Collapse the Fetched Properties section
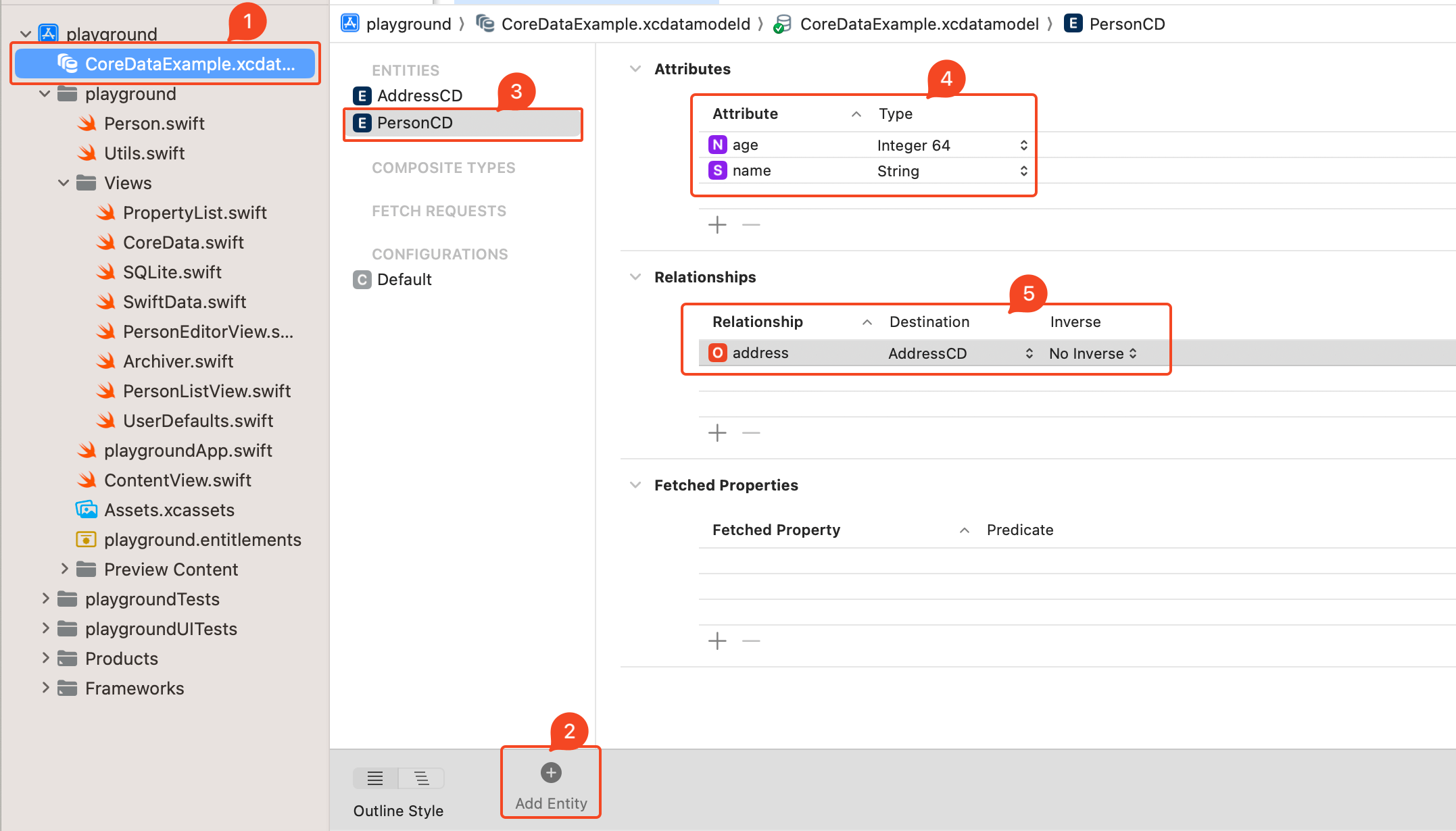 [635, 485]
